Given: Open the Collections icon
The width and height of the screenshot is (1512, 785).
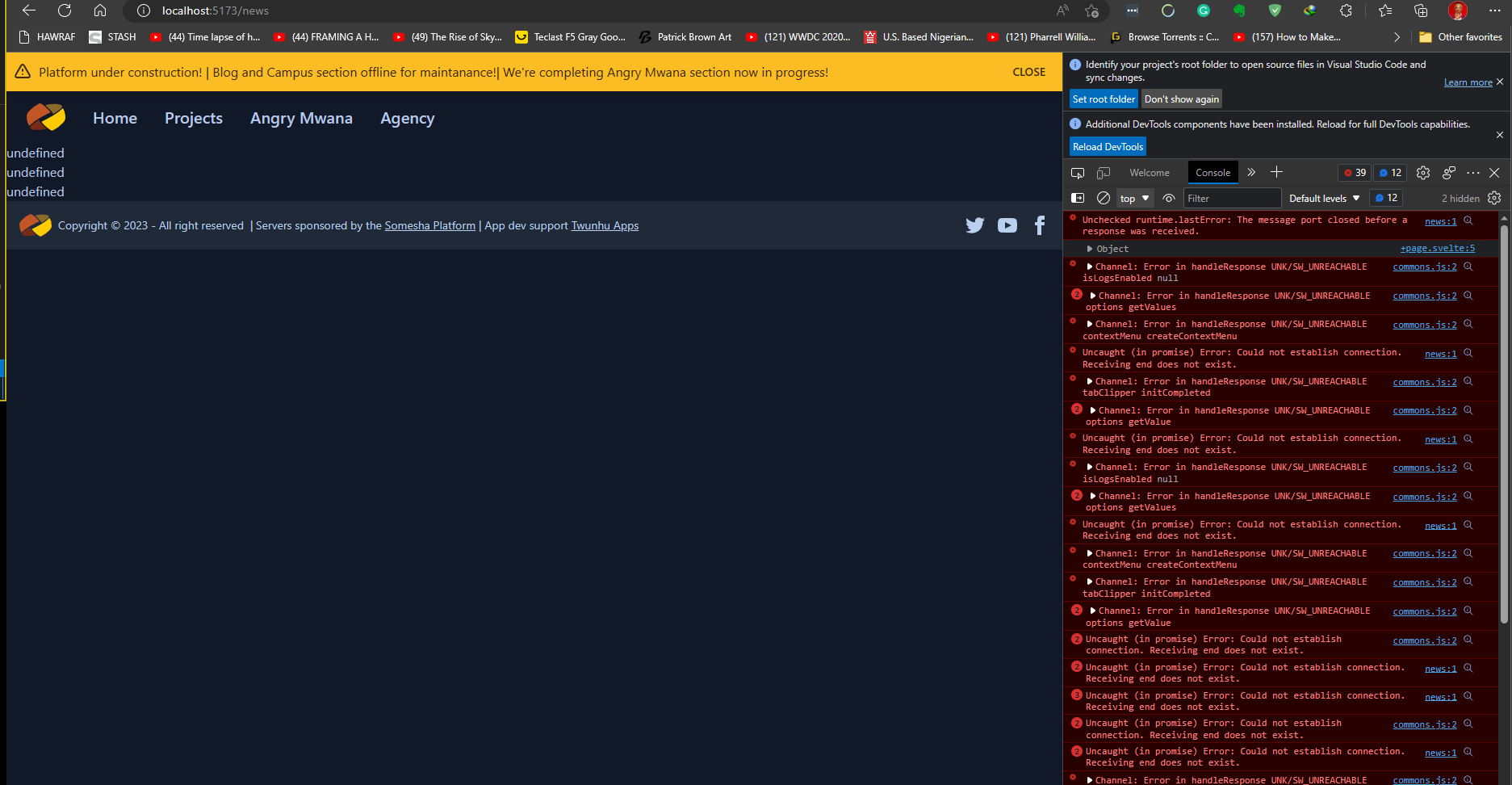Looking at the screenshot, I should point(1421,10).
